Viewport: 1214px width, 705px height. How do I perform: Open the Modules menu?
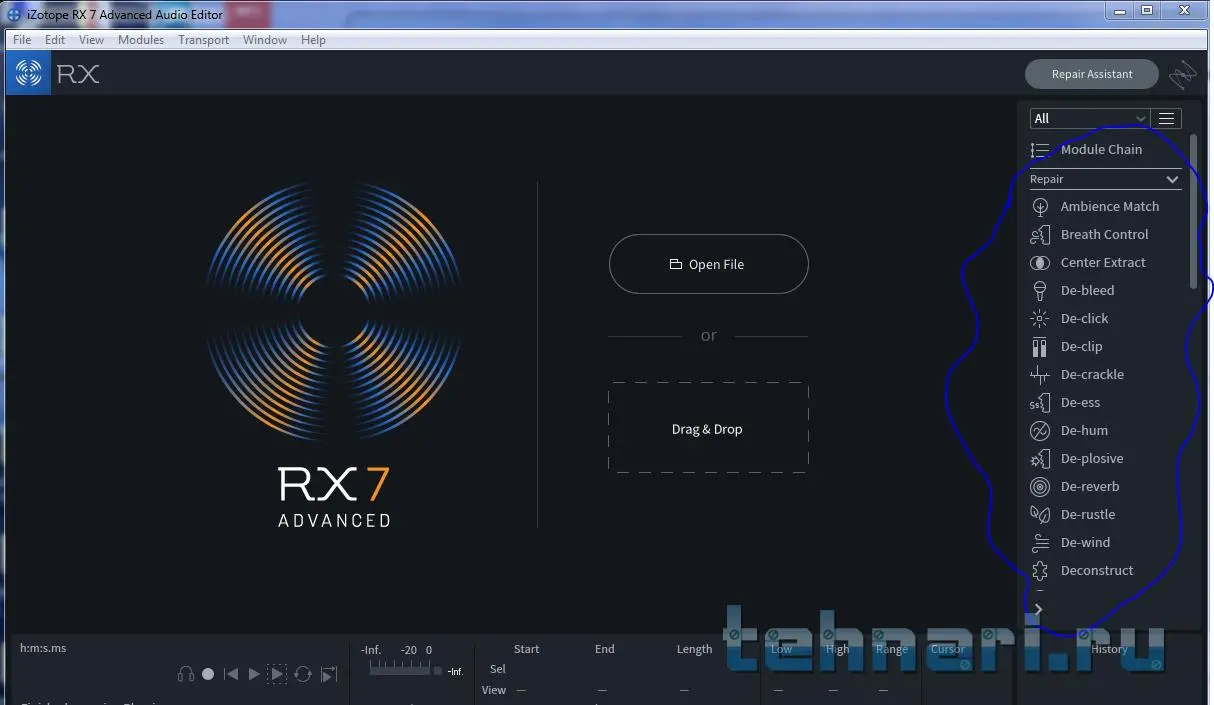click(141, 40)
